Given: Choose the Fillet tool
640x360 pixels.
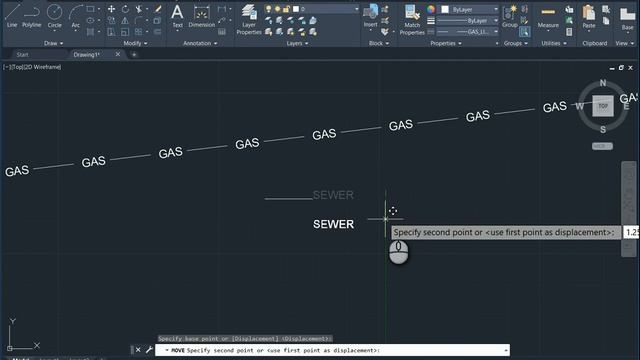Looking at the screenshot, I should tap(139, 20).
